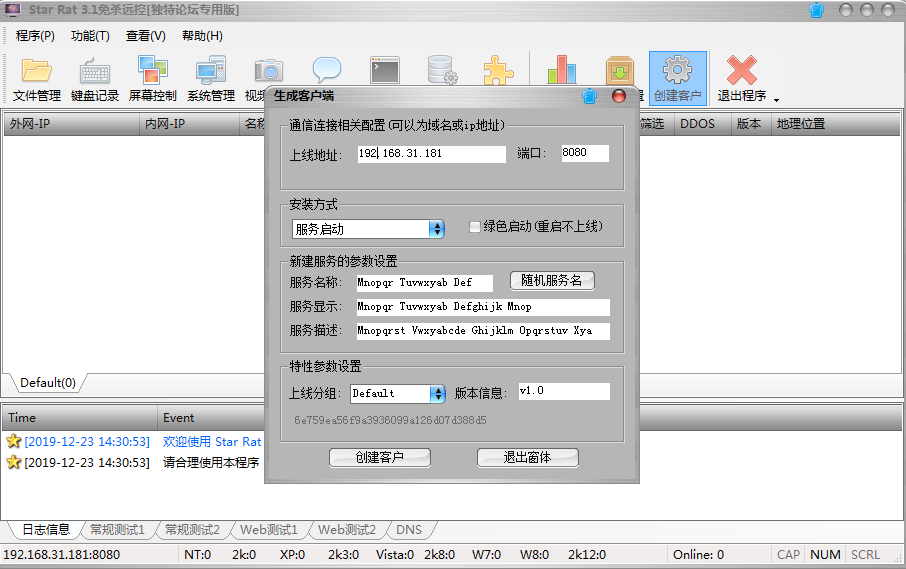Click the 服务名称 input field
Screen dimensions: 906x569
pyautogui.click(x=425, y=283)
